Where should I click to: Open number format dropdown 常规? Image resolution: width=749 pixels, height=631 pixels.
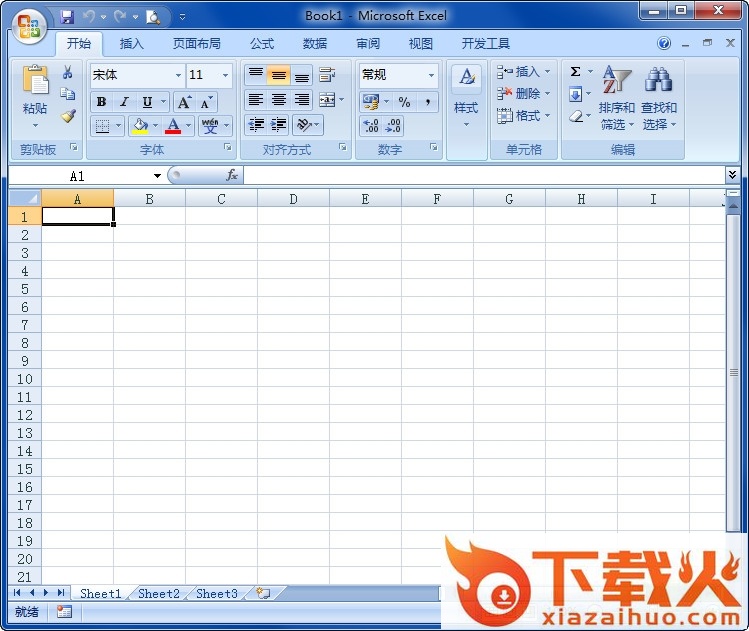(431, 75)
